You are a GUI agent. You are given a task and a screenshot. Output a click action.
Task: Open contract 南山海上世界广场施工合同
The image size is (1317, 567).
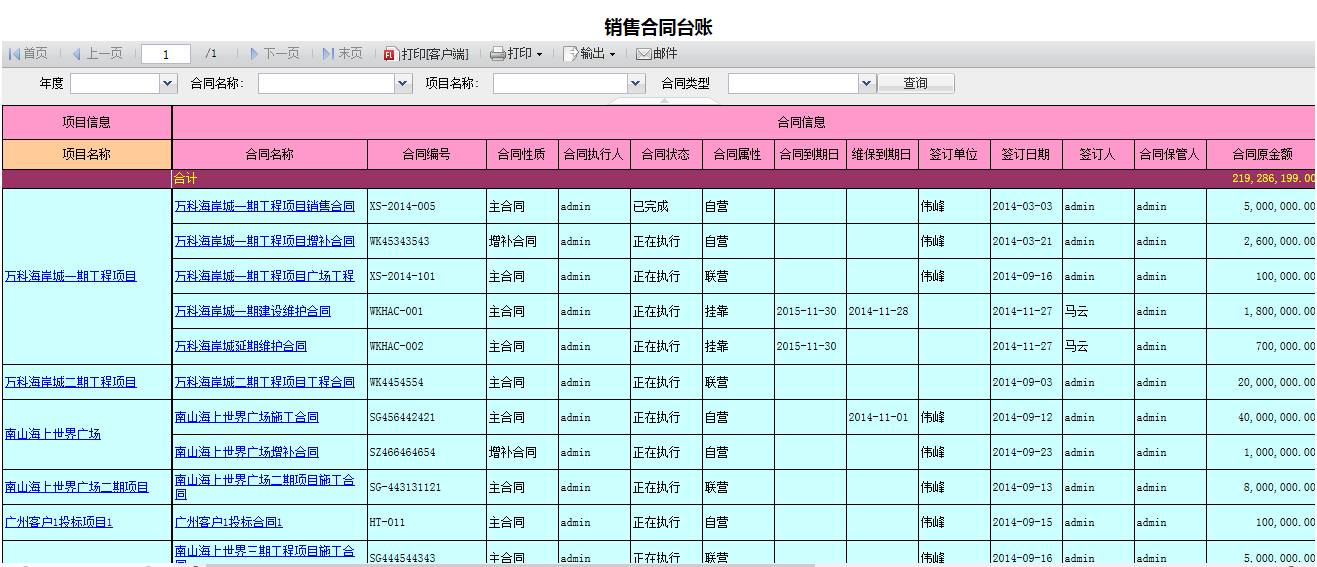pos(247,417)
